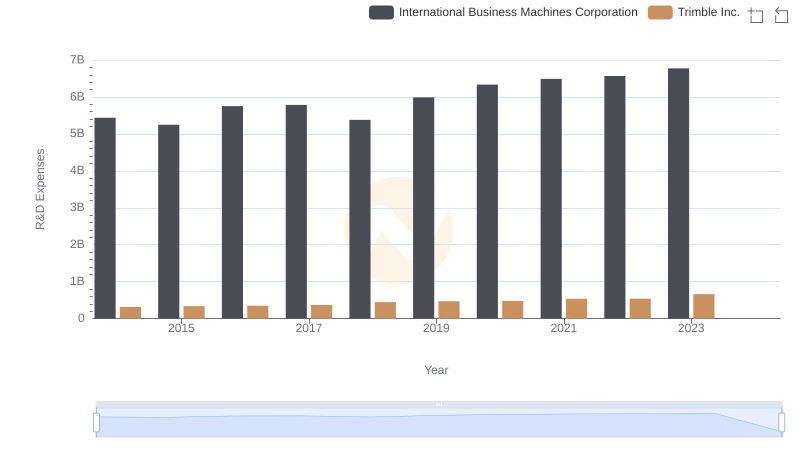Click the IBM bar for 2016
Viewport: 800px width, 461px height.
232,212
